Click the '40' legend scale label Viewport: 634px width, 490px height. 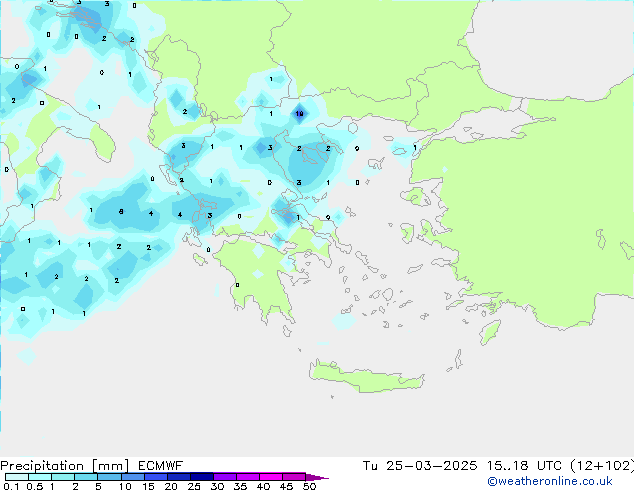[x=264, y=486]
